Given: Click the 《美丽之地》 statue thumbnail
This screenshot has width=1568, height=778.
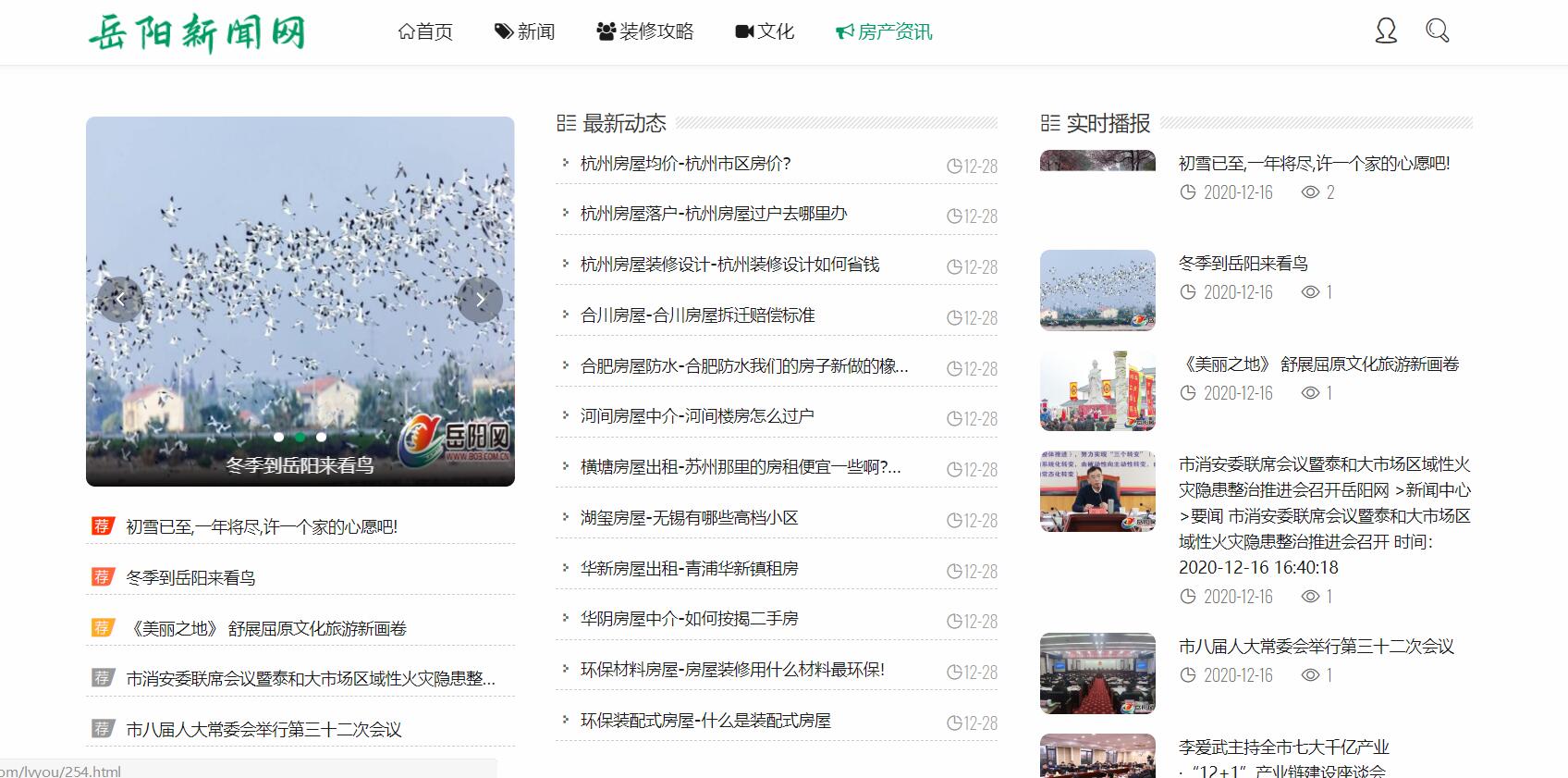Looking at the screenshot, I should (x=1097, y=390).
